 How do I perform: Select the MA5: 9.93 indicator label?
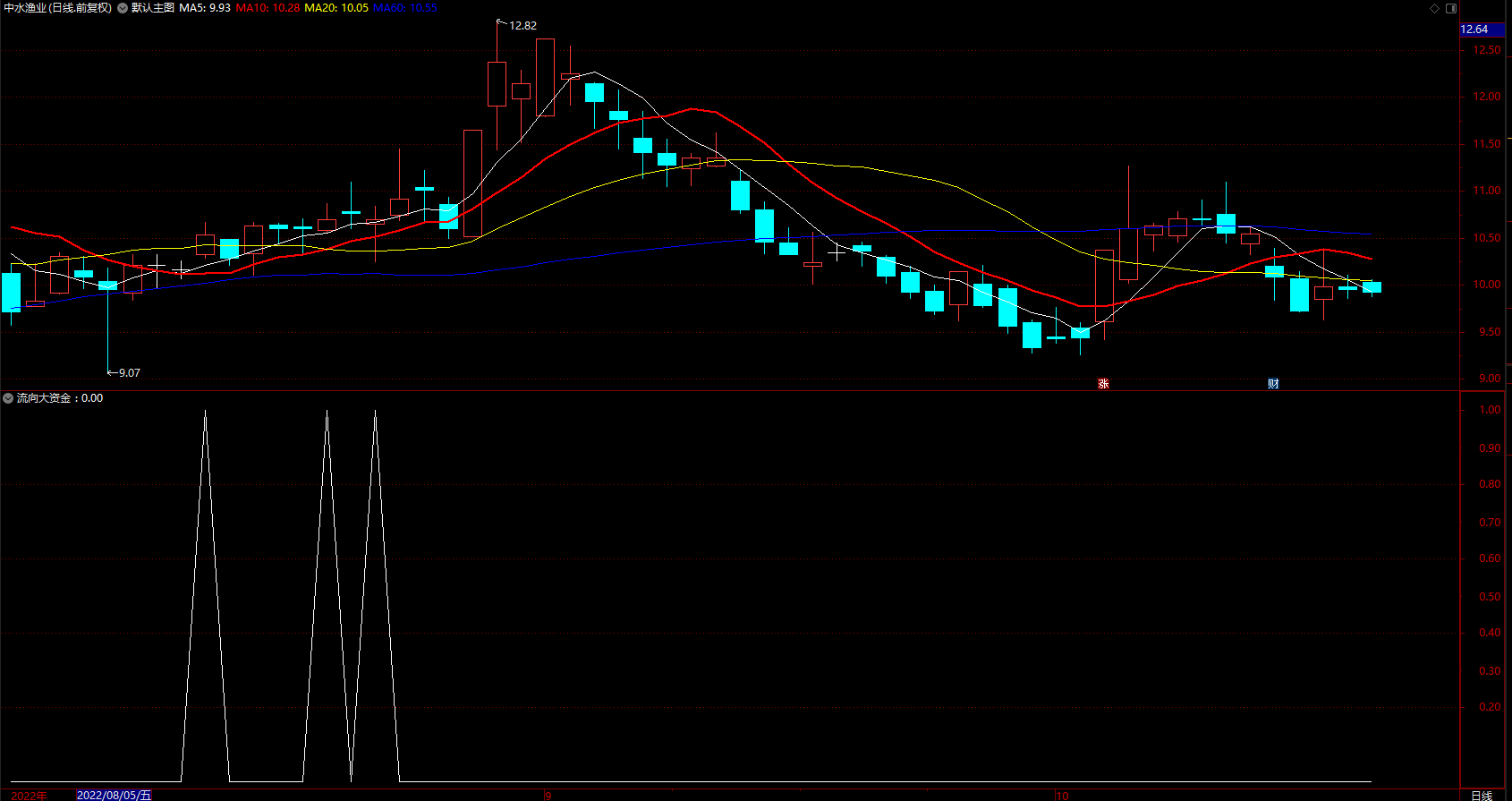click(205, 8)
